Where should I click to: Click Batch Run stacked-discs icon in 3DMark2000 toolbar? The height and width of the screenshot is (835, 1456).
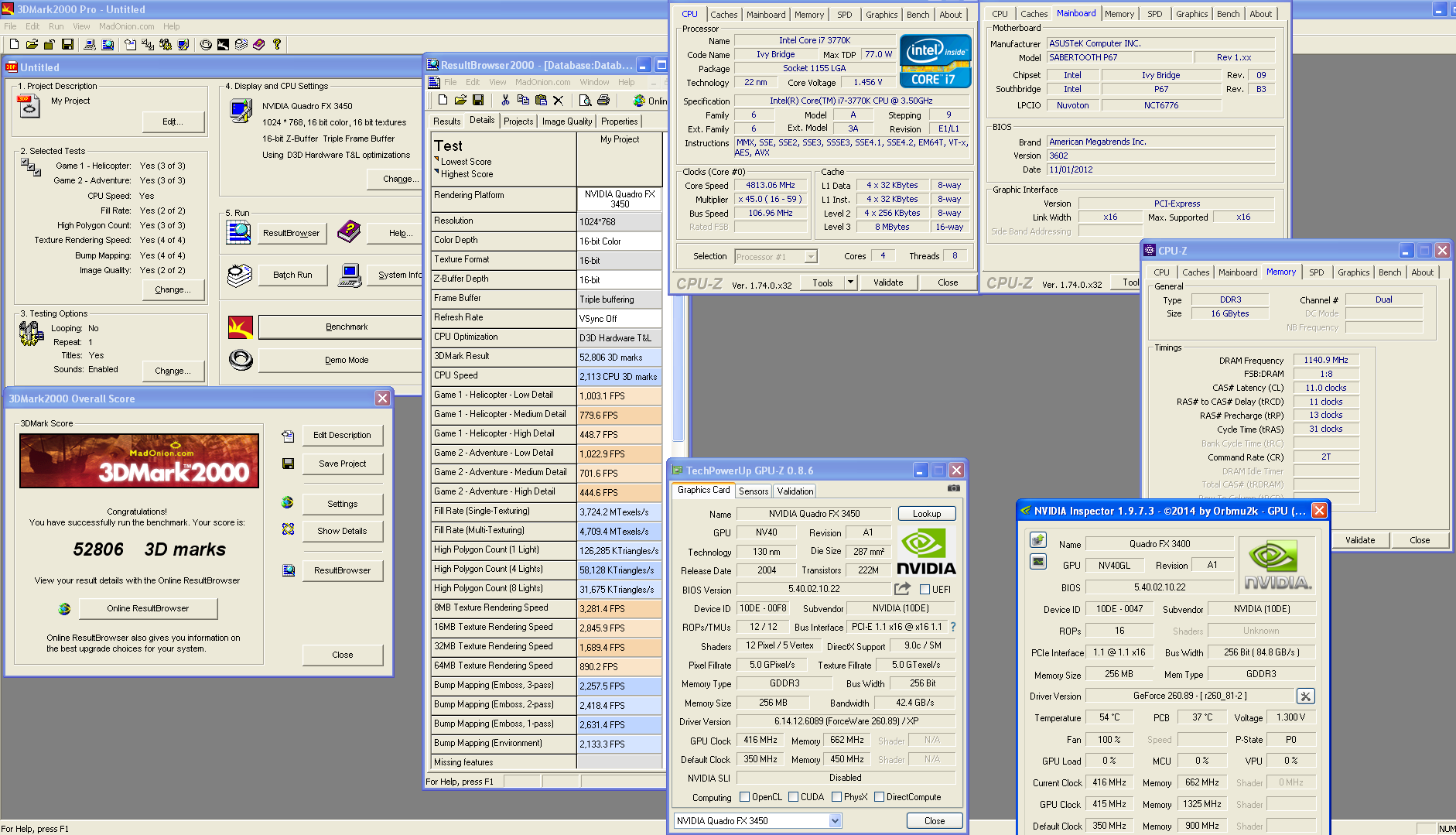coord(241,44)
